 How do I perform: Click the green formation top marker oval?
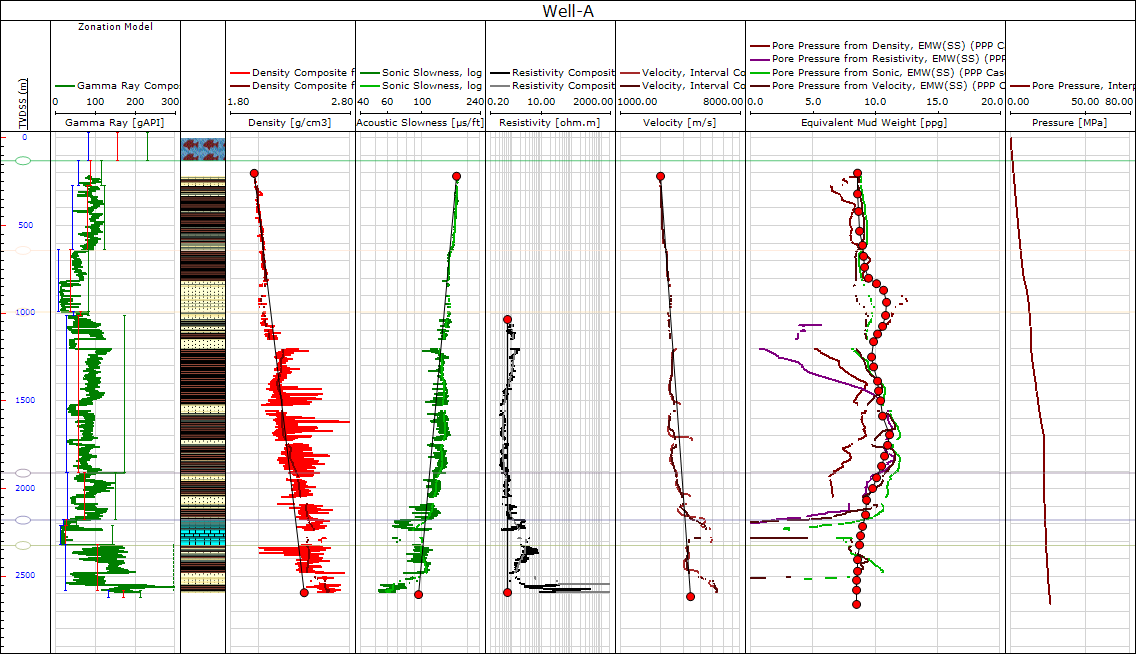[24, 160]
